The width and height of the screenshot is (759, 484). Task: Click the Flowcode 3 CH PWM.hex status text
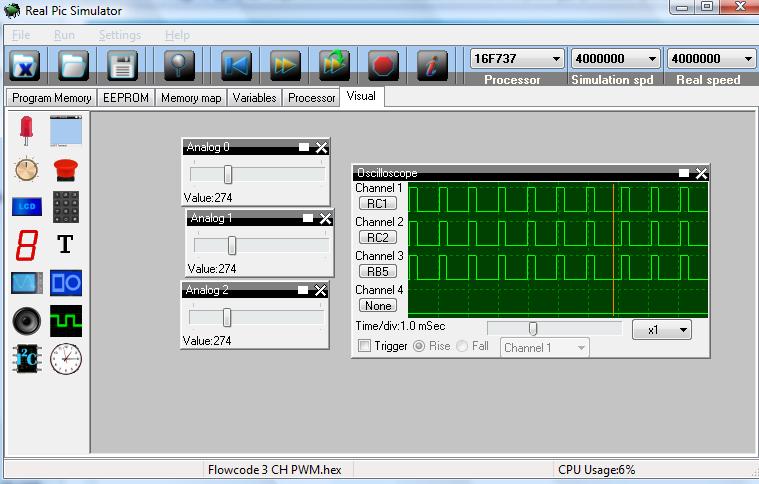click(274, 469)
